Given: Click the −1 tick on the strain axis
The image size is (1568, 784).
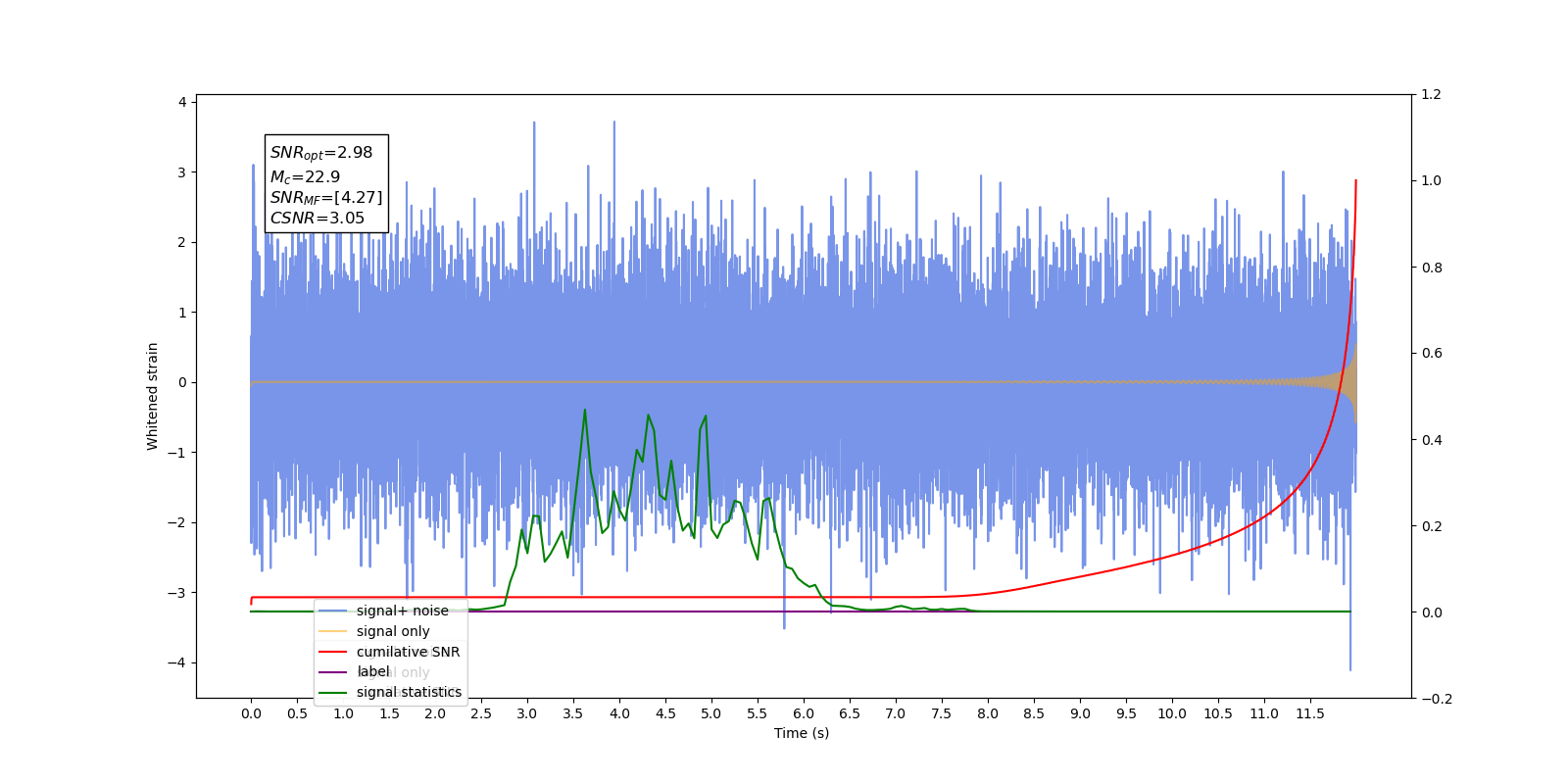Looking at the screenshot, I should click(x=177, y=453).
